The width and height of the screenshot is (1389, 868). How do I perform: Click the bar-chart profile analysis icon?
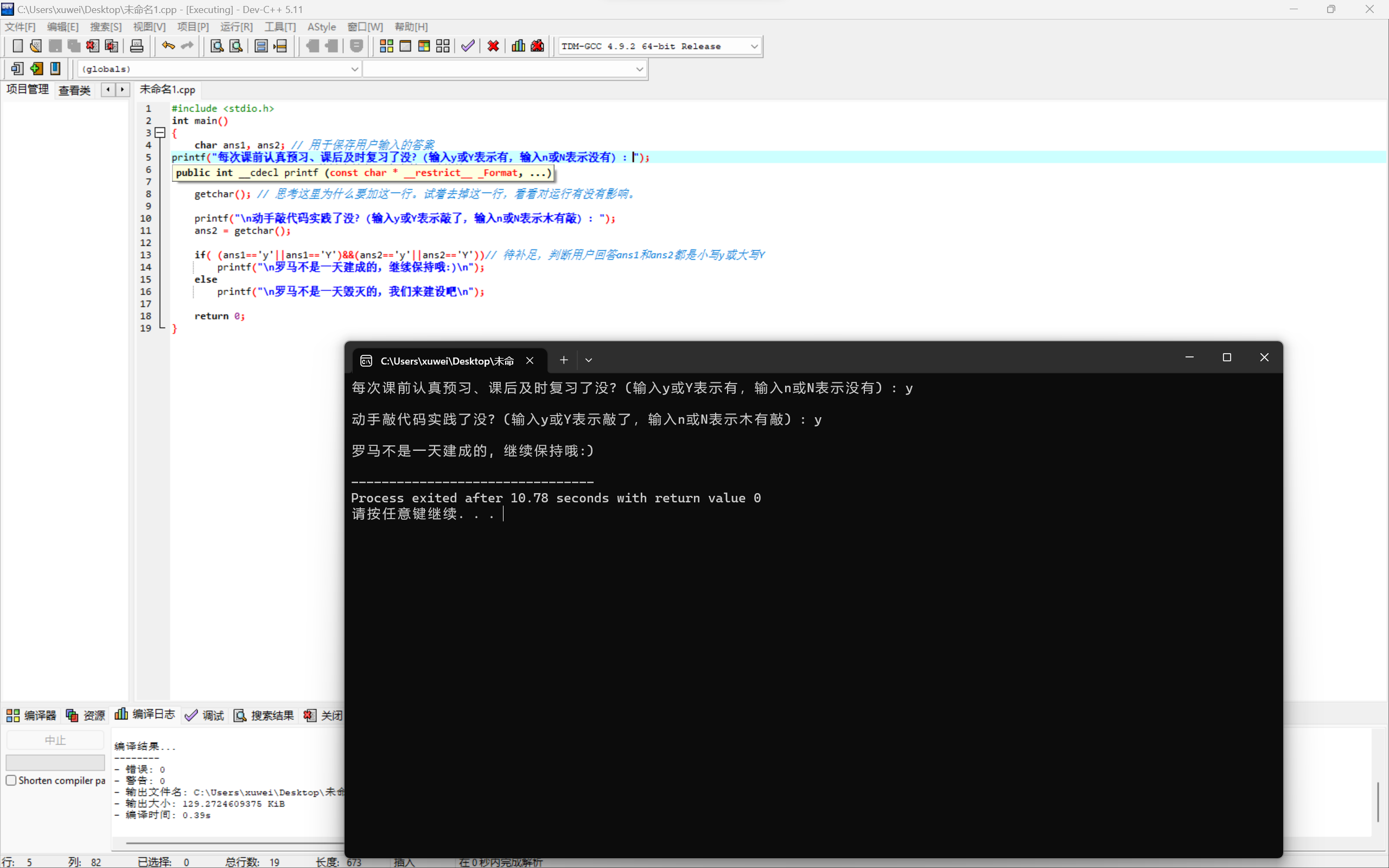coord(518,46)
